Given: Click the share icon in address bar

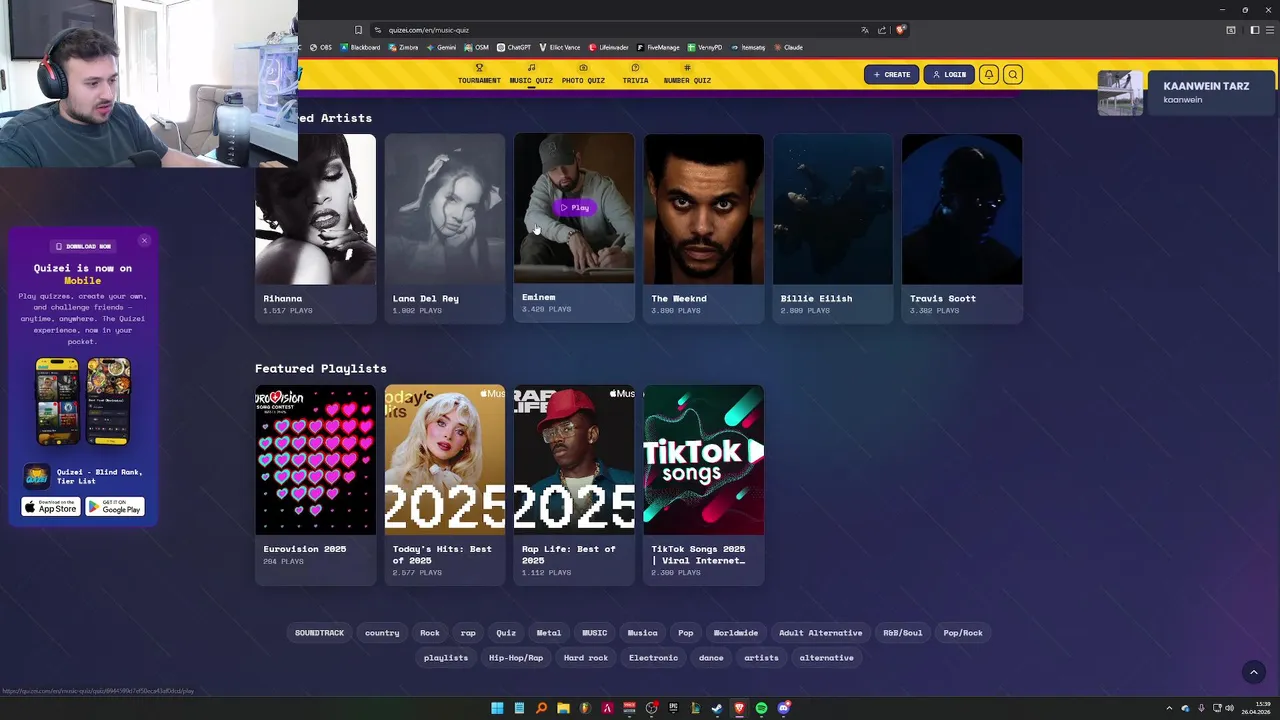Looking at the screenshot, I should 883,30.
